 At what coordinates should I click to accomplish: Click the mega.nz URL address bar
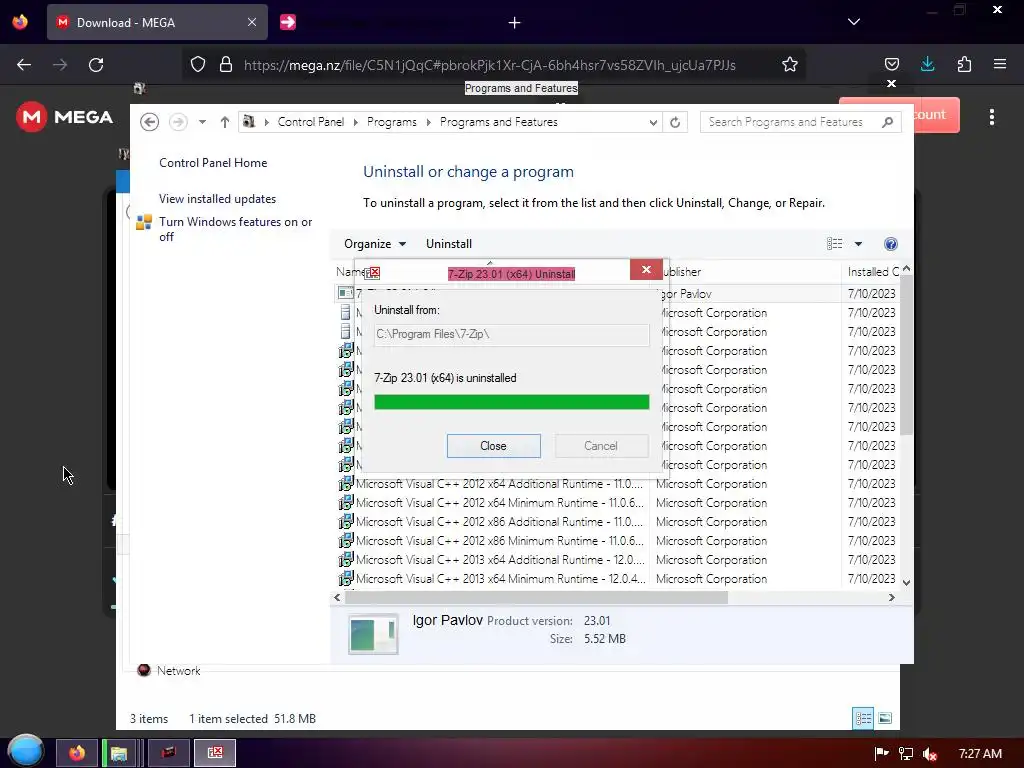click(490, 65)
